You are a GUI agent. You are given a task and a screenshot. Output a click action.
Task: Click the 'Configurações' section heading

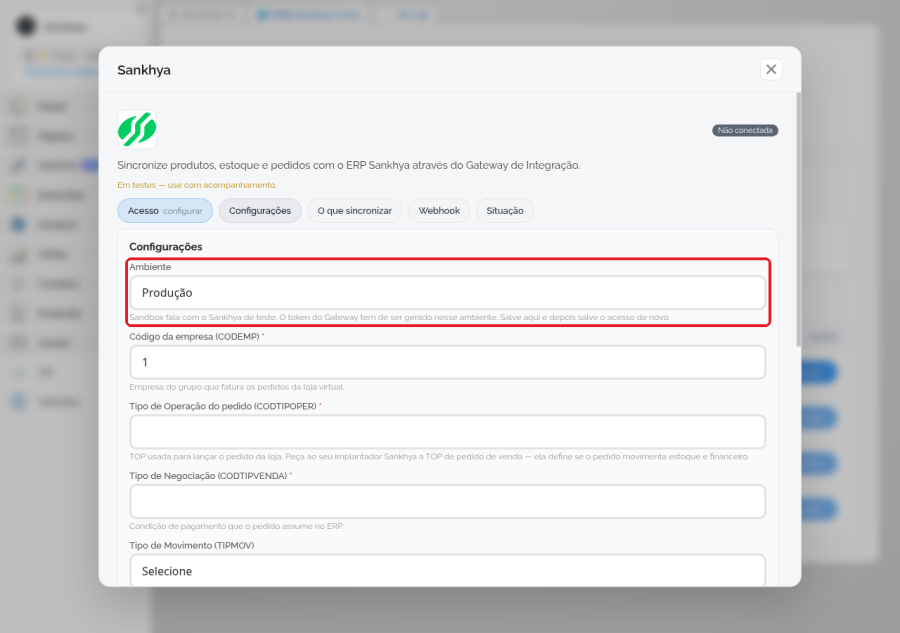coord(166,247)
